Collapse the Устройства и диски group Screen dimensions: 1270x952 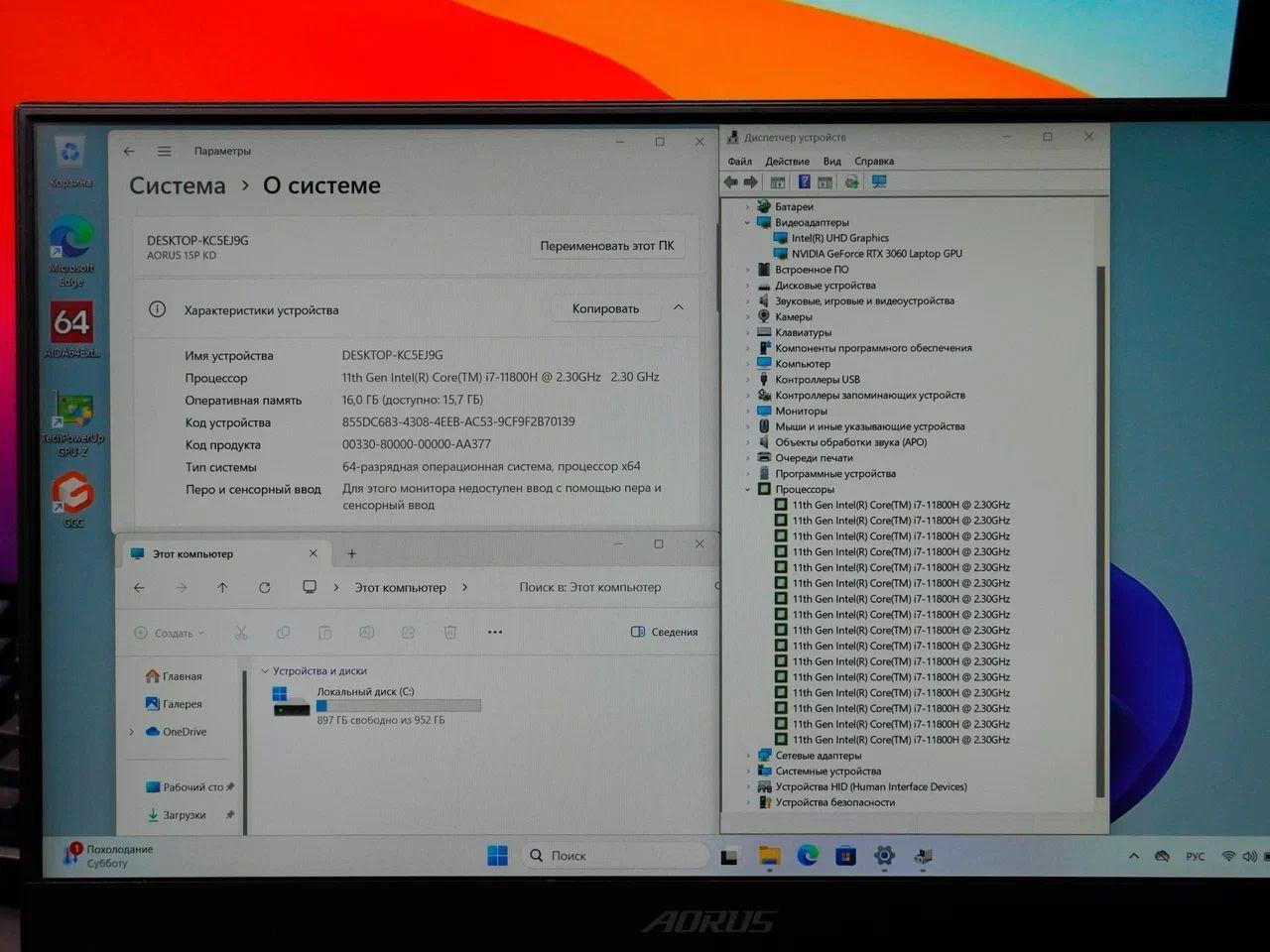pos(265,671)
